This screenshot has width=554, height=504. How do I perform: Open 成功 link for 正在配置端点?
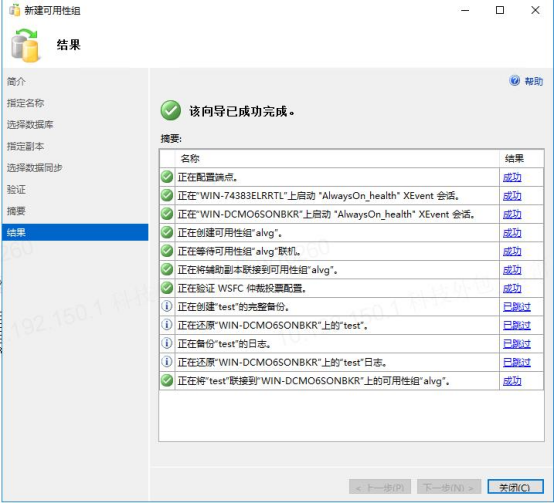pos(512,177)
